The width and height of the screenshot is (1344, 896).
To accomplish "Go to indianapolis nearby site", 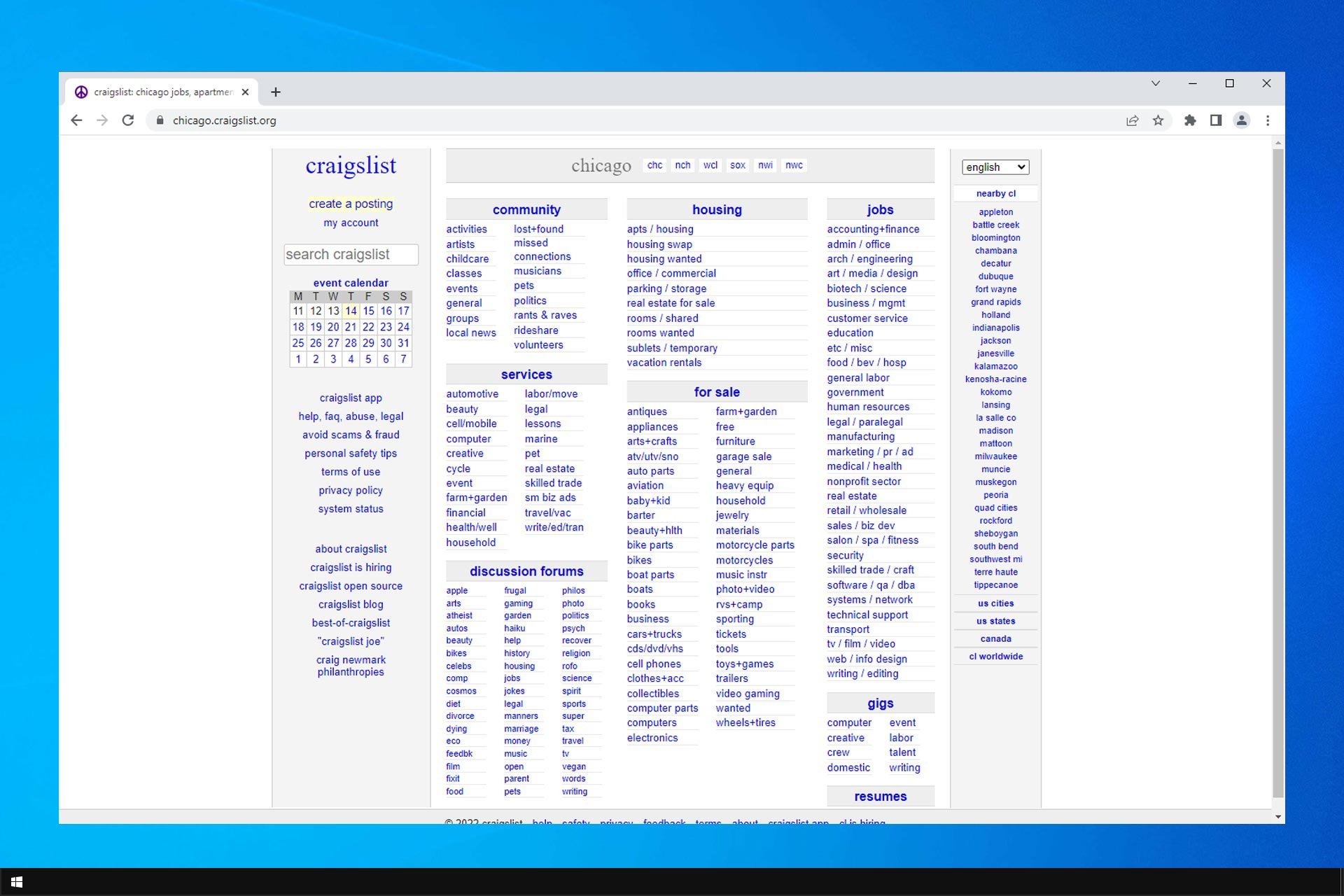I will (x=995, y=328).
